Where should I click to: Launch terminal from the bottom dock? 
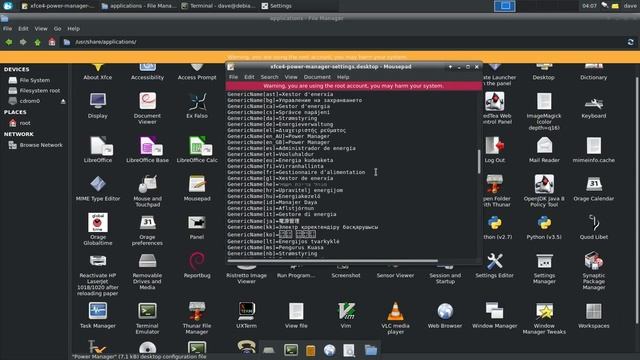tap(291, 350)
